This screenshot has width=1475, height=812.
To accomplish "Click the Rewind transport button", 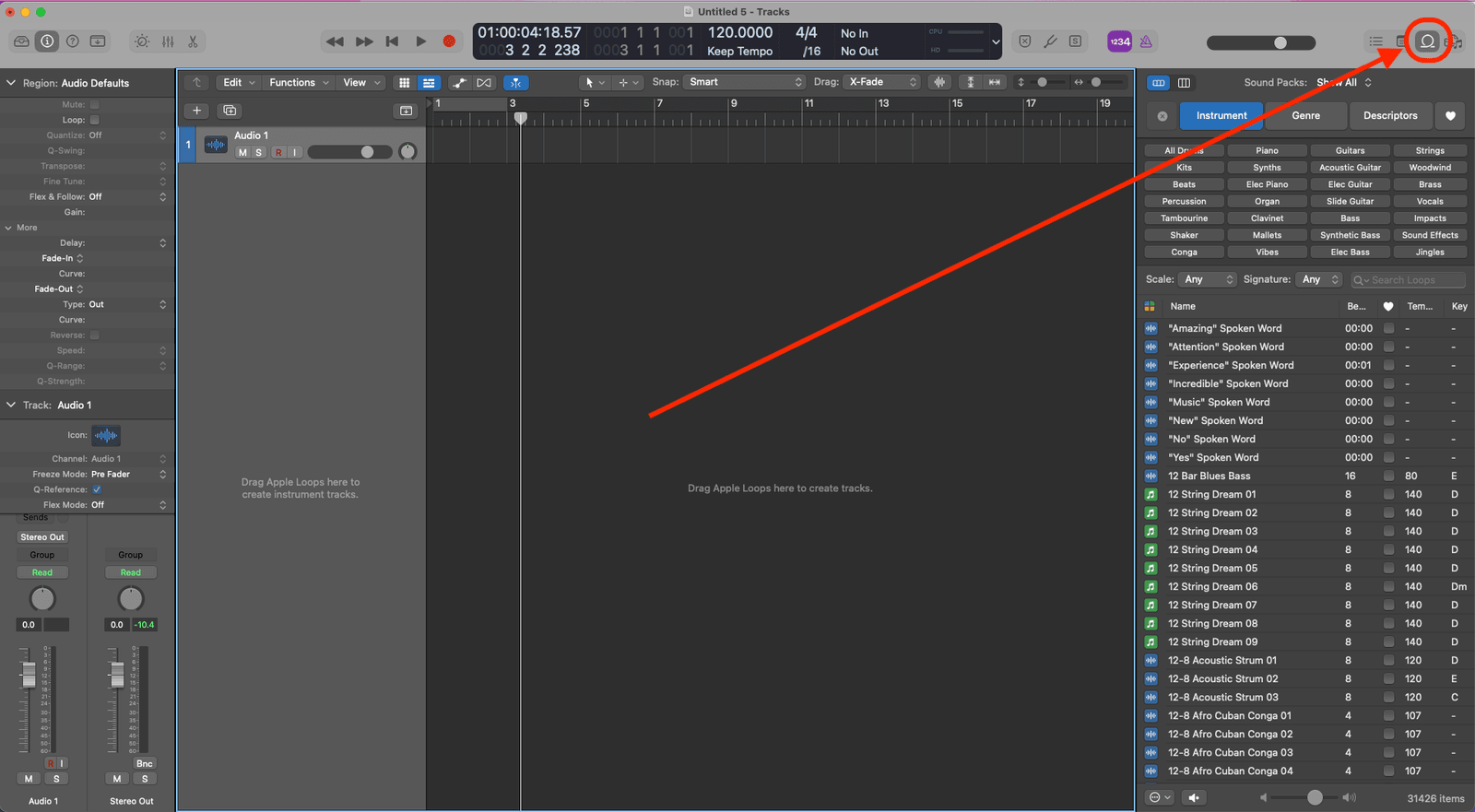I will [335, 41].
